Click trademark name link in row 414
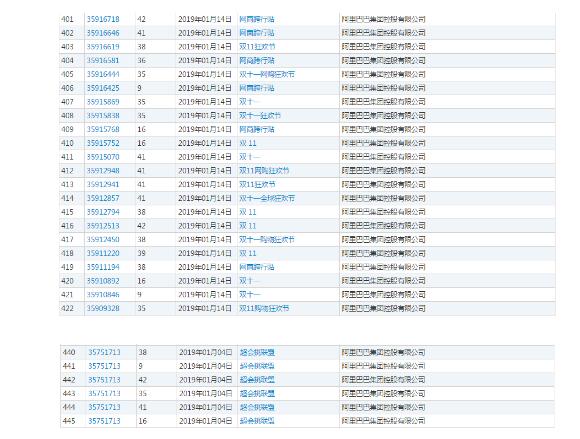 [x=267, y=198]
